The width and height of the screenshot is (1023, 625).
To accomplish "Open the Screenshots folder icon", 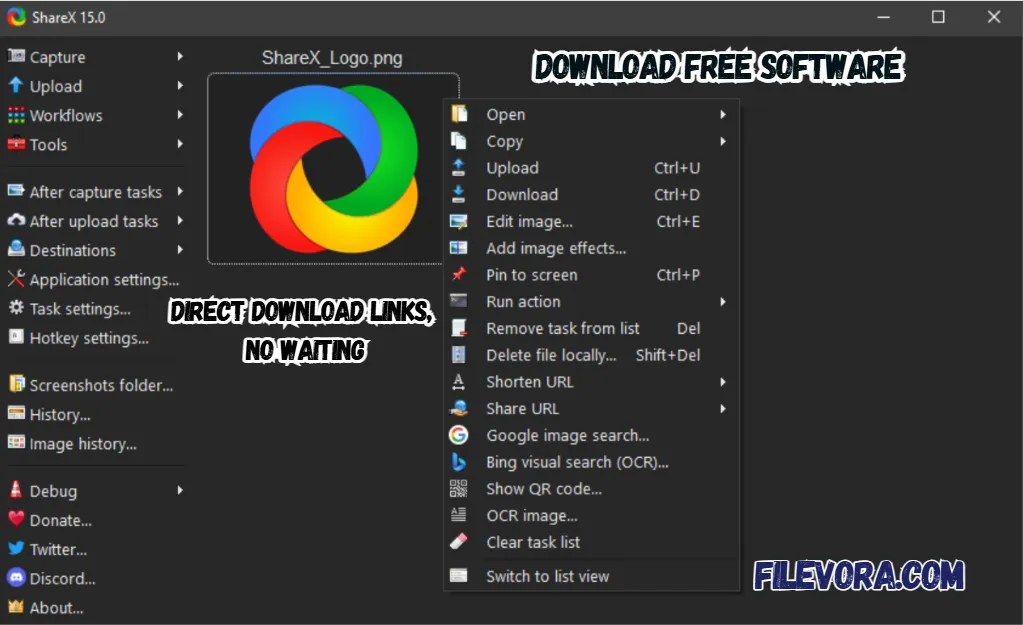I will point(15,385).
